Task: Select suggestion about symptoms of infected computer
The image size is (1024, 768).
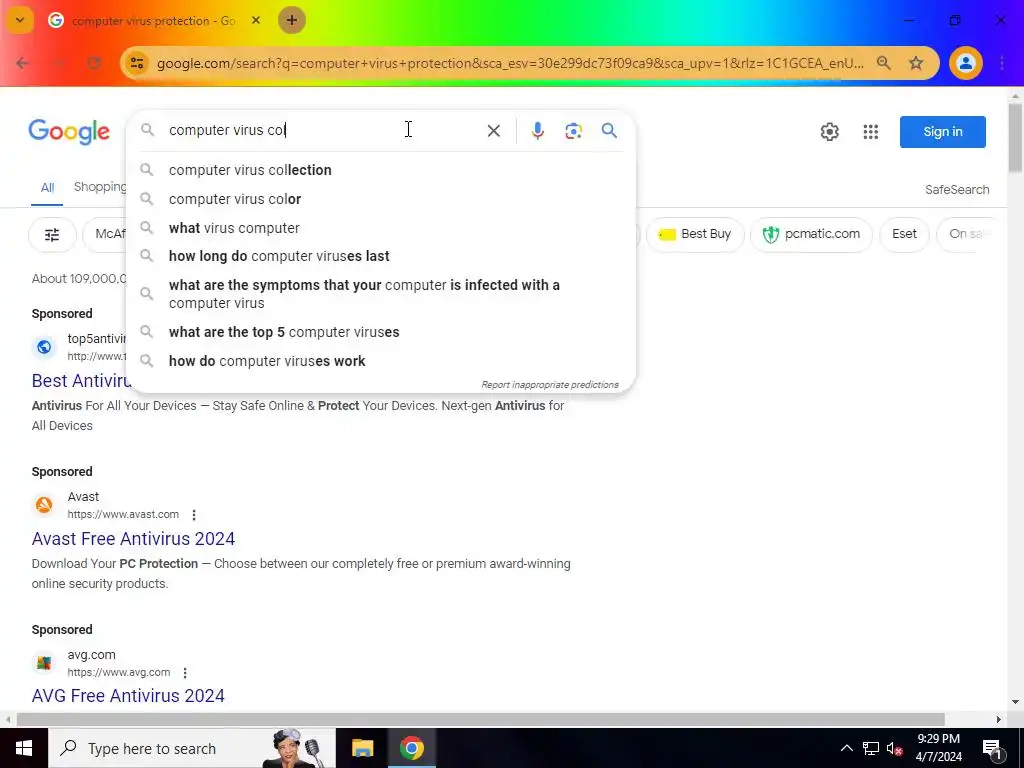Action: (381, 294)
